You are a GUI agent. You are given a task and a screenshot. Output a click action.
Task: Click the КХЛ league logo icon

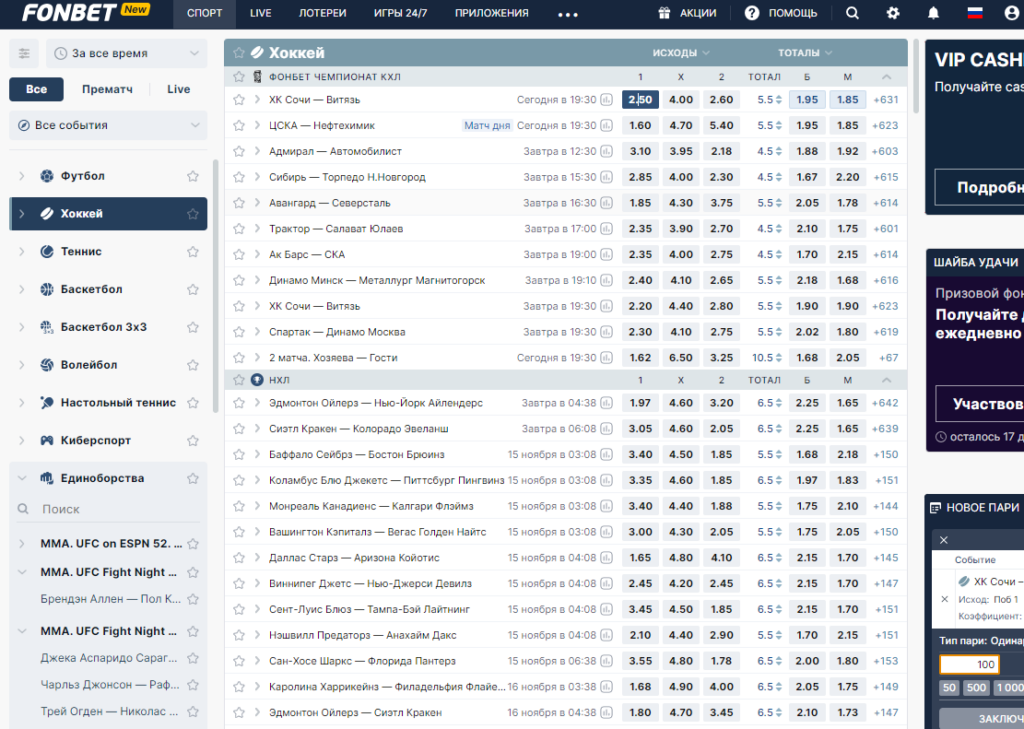coord(257,76)
